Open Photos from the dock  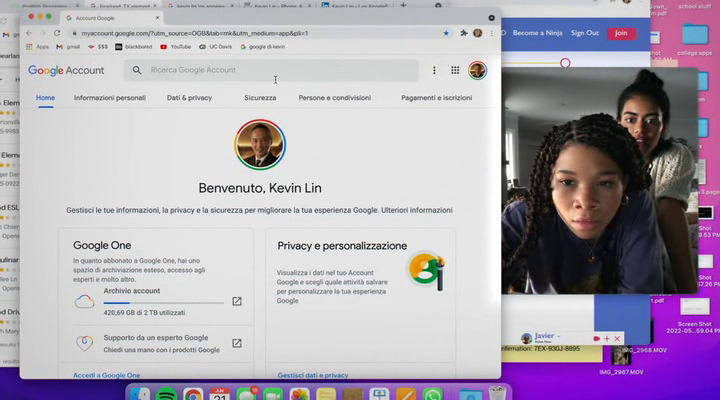pos(299,394)
